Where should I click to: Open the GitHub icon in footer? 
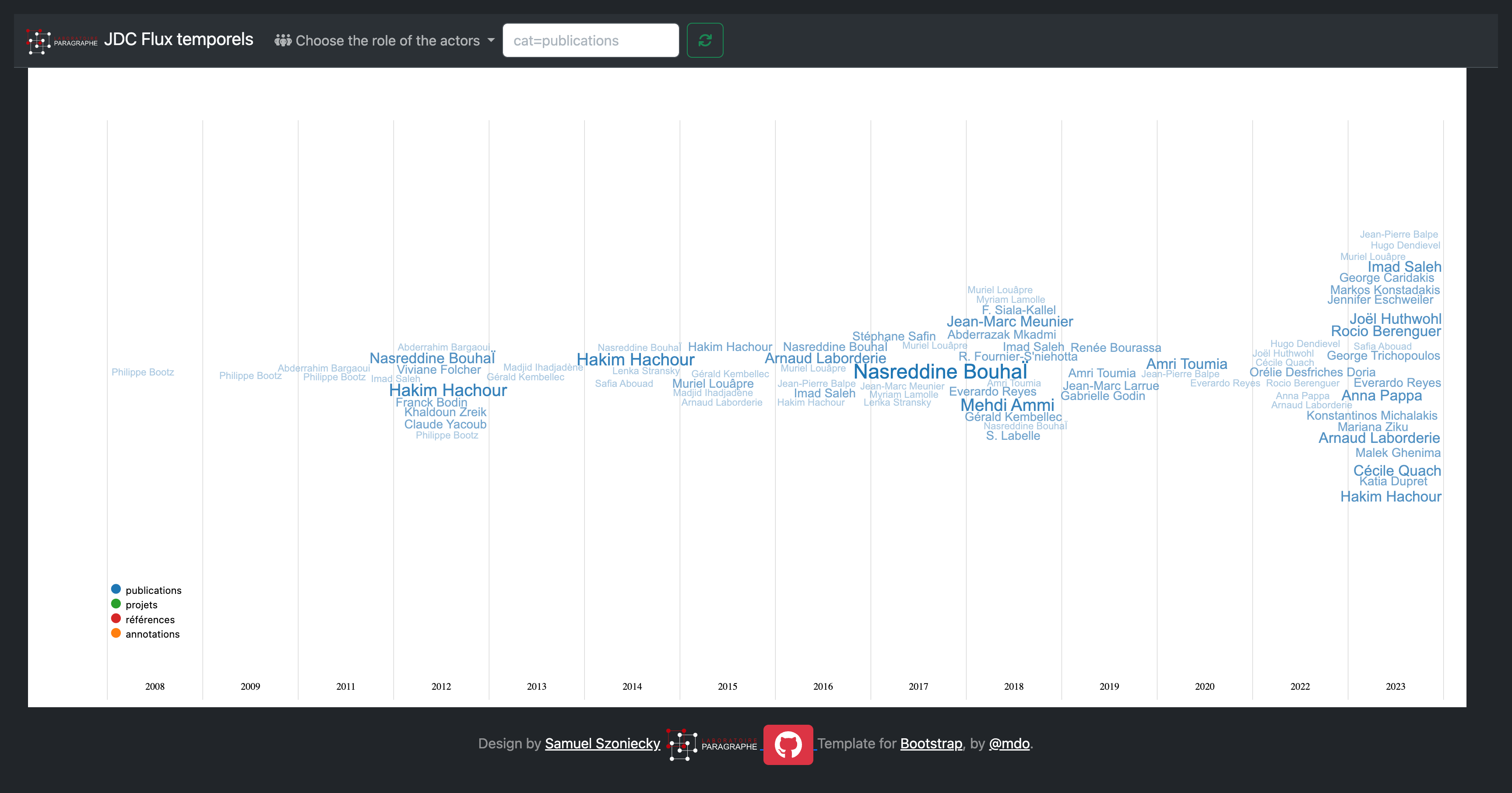[x=788, y=744]
